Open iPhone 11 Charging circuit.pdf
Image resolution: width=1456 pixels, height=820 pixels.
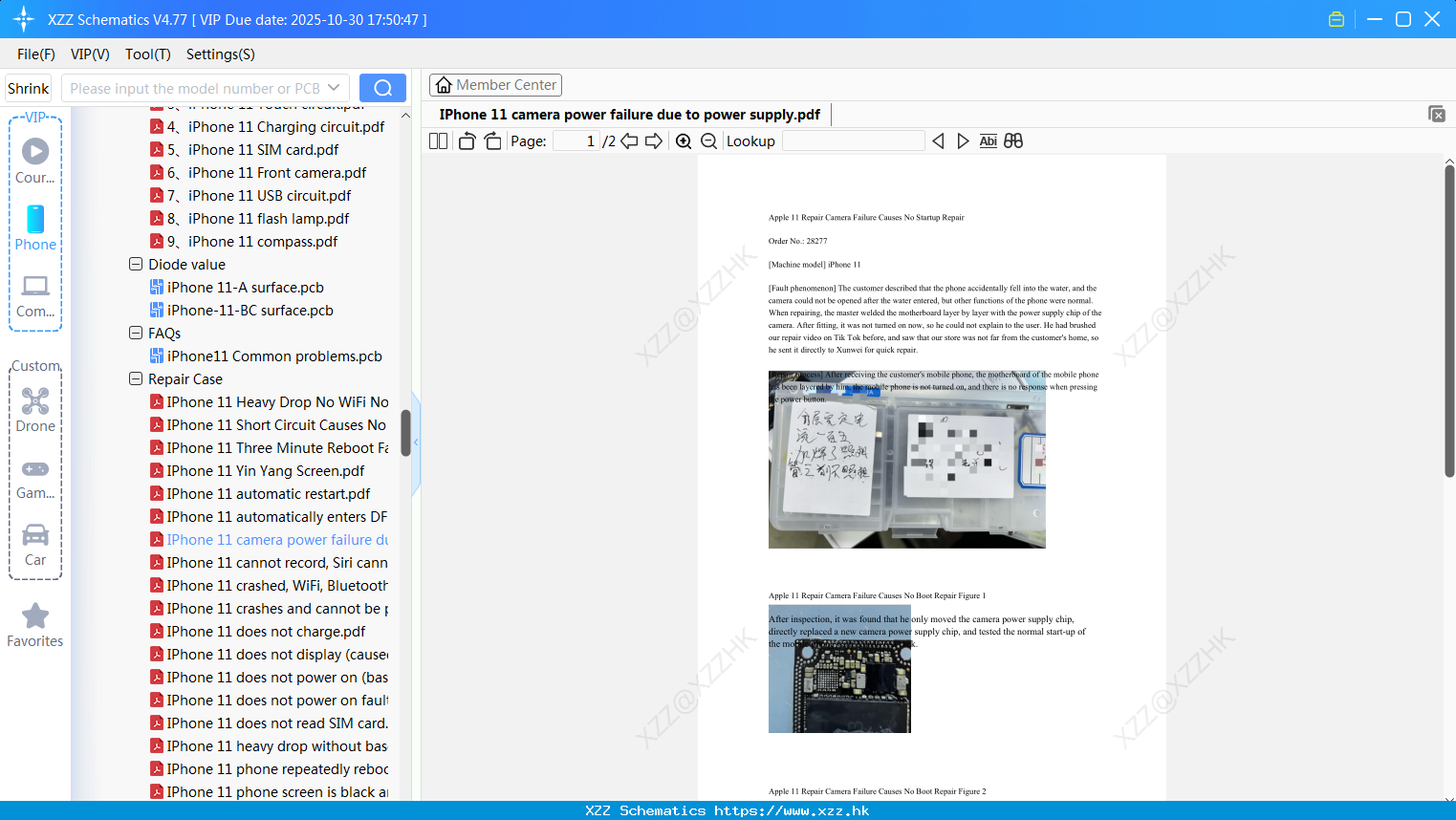(268, 127)
